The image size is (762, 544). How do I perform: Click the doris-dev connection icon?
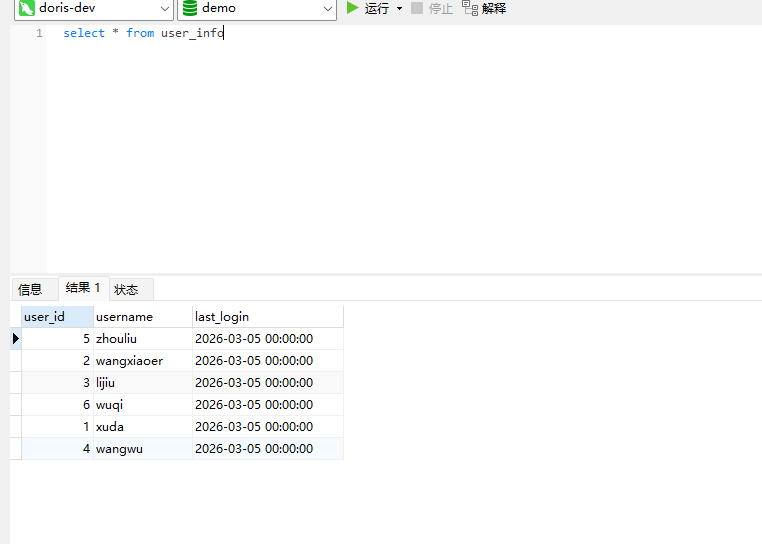pos(27,8)
